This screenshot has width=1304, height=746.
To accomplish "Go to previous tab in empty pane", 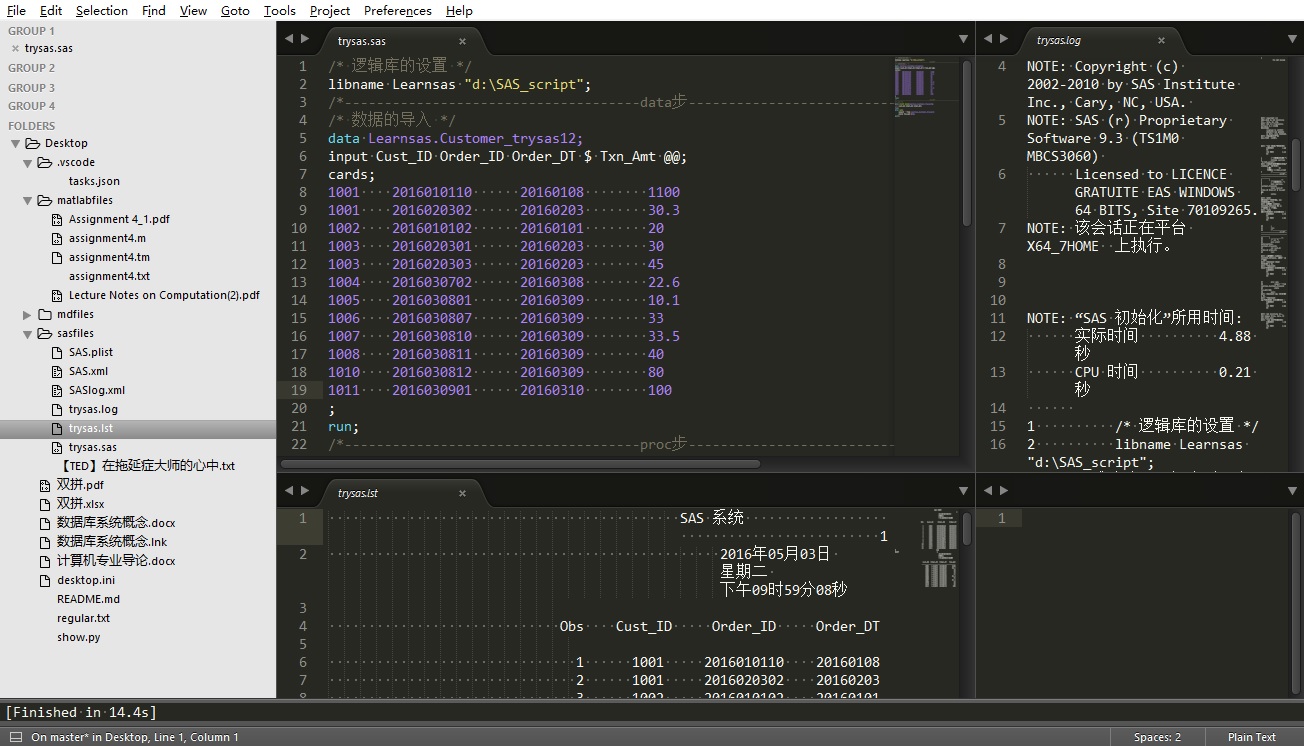I will pos(987,491).
